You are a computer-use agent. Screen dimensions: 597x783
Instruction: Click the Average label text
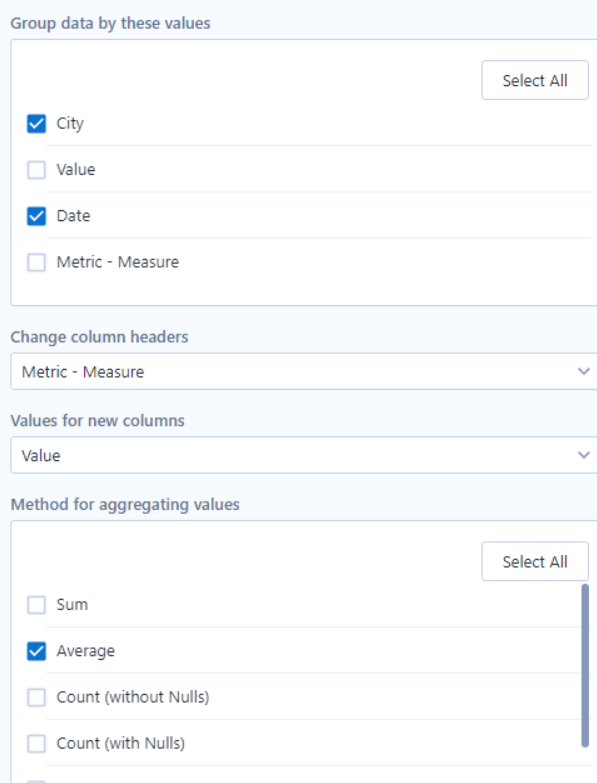click(85, 651)
